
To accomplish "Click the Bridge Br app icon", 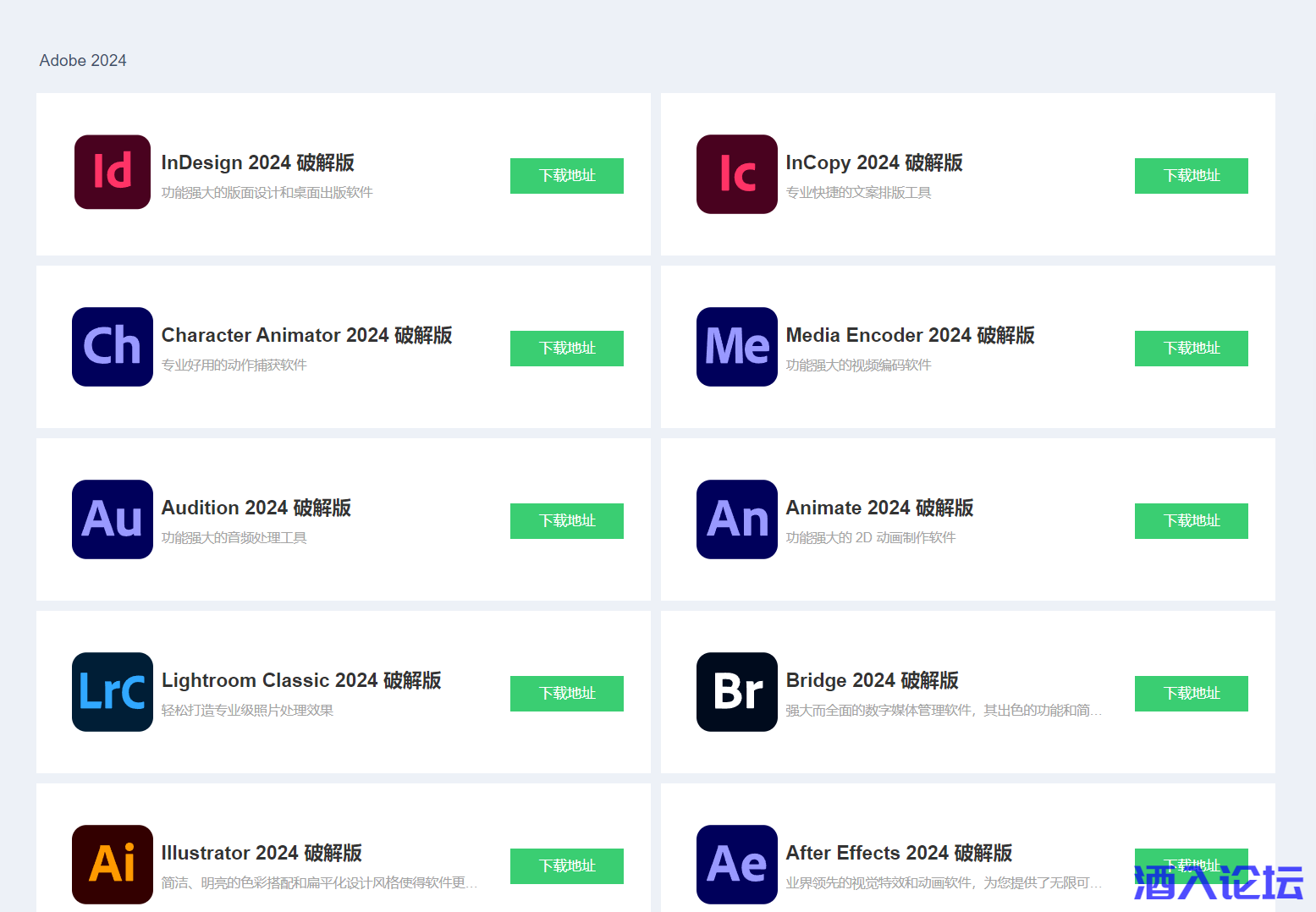I will pos(736,692).
